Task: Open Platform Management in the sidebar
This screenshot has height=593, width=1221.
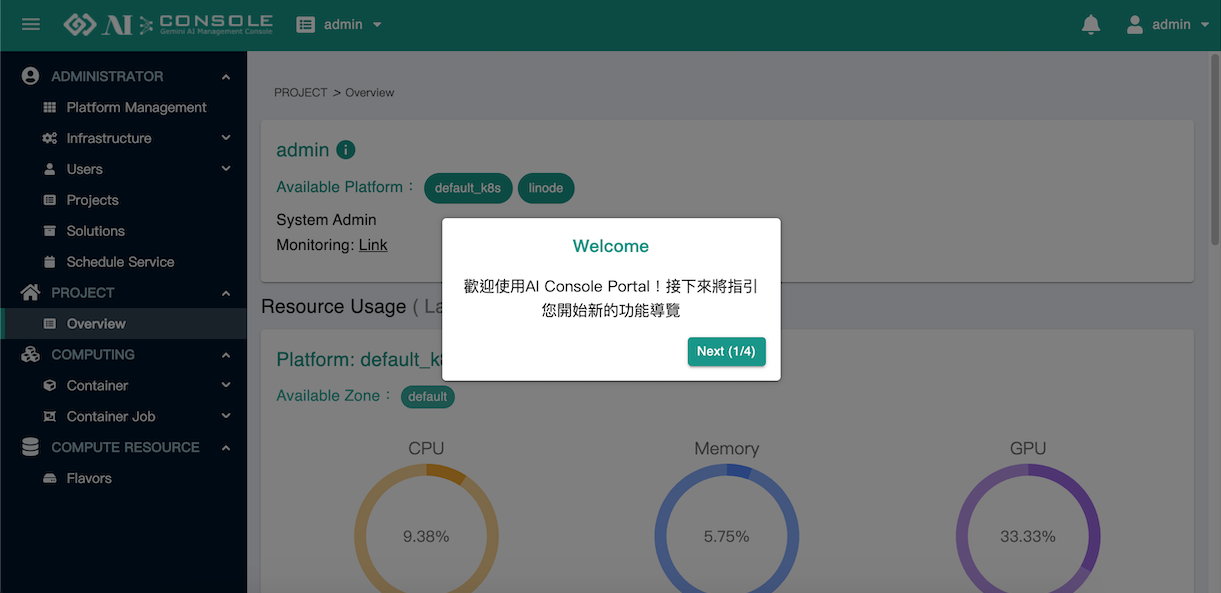Action: (123, 107)
